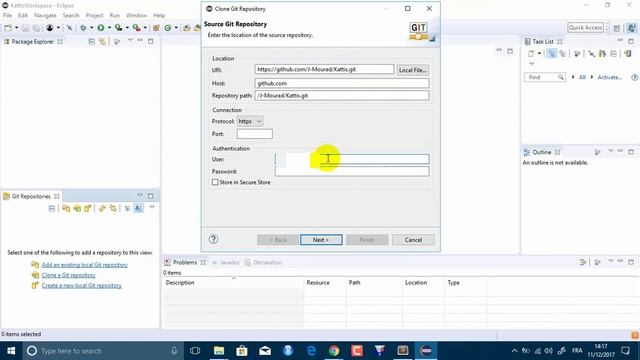Click 'Create a new local Git repository' link
The width and height of the screenshot is (640, 360).
(82, 286)
